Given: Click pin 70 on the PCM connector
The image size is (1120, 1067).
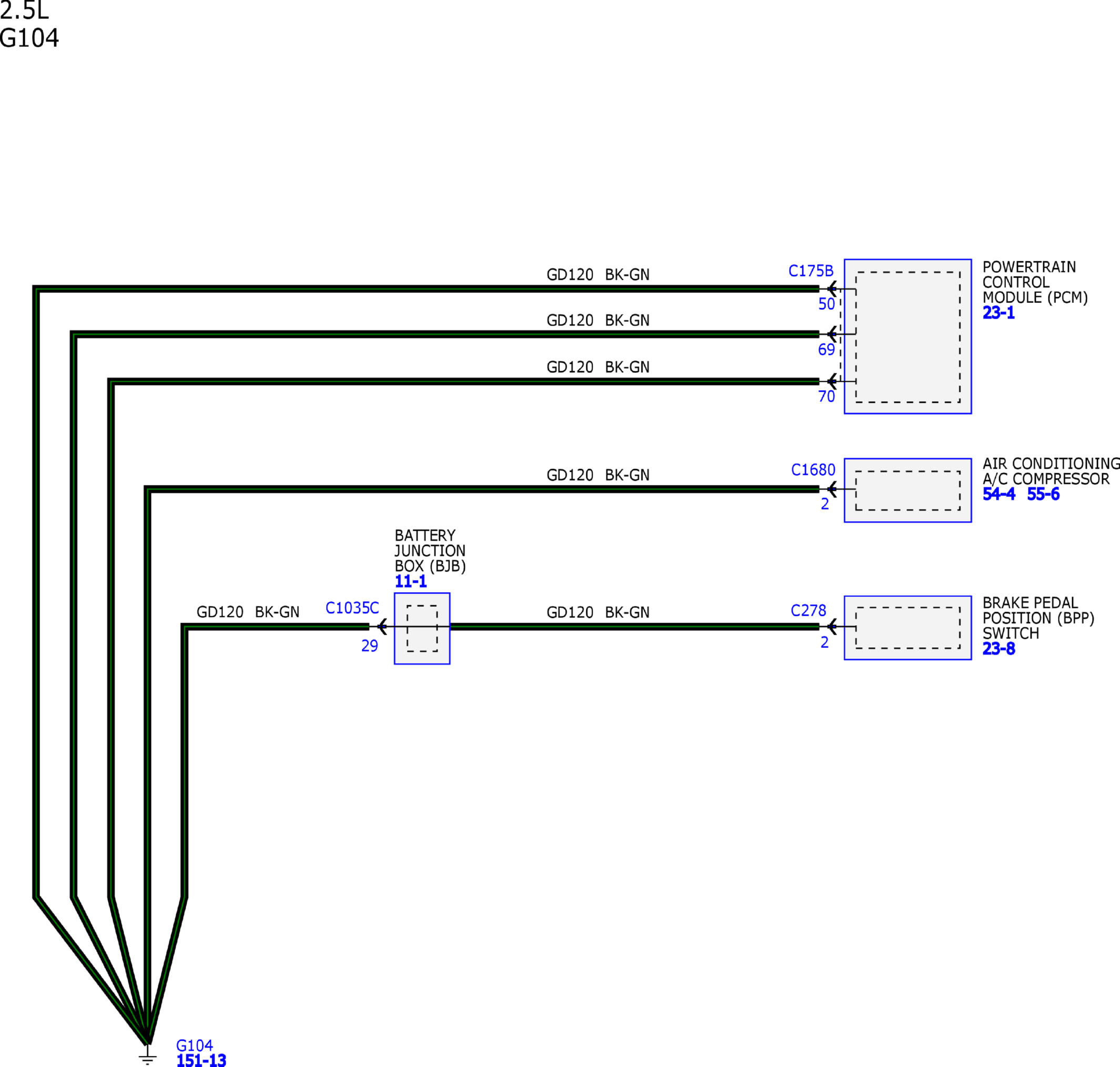Looking at the screenshot, I should [826, 397].
